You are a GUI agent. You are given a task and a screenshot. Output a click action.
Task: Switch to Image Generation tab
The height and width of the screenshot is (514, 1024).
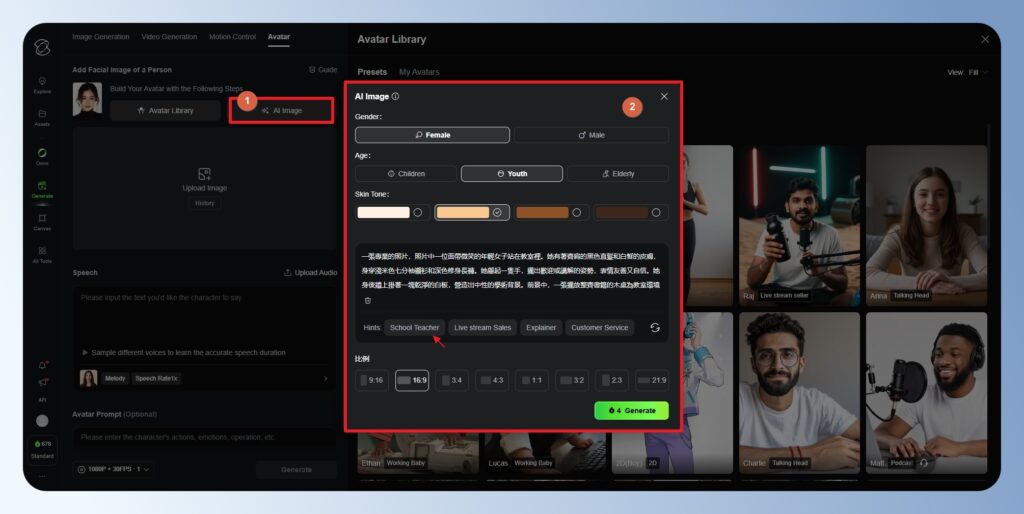point(101,37)
